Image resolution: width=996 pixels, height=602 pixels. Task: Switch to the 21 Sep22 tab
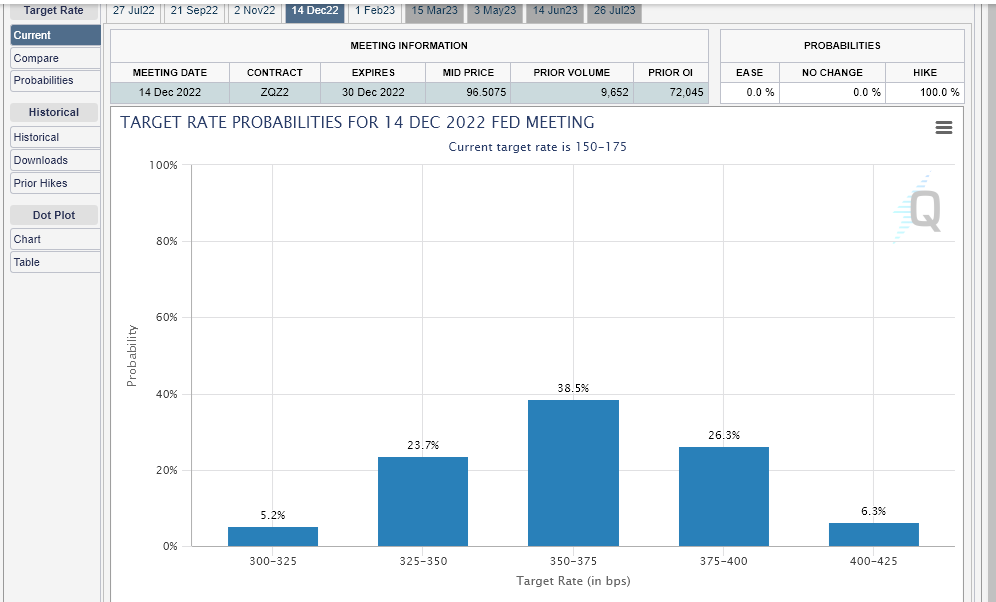[194, 11]
